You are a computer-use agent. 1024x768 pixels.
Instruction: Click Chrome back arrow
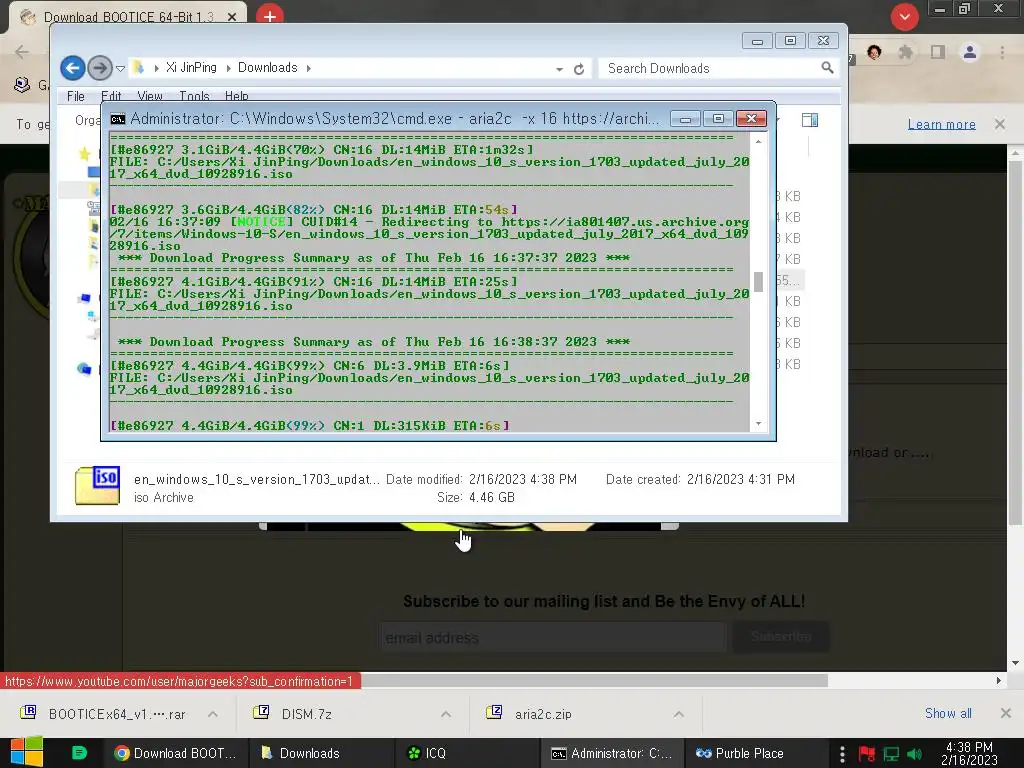click(22, 52)
